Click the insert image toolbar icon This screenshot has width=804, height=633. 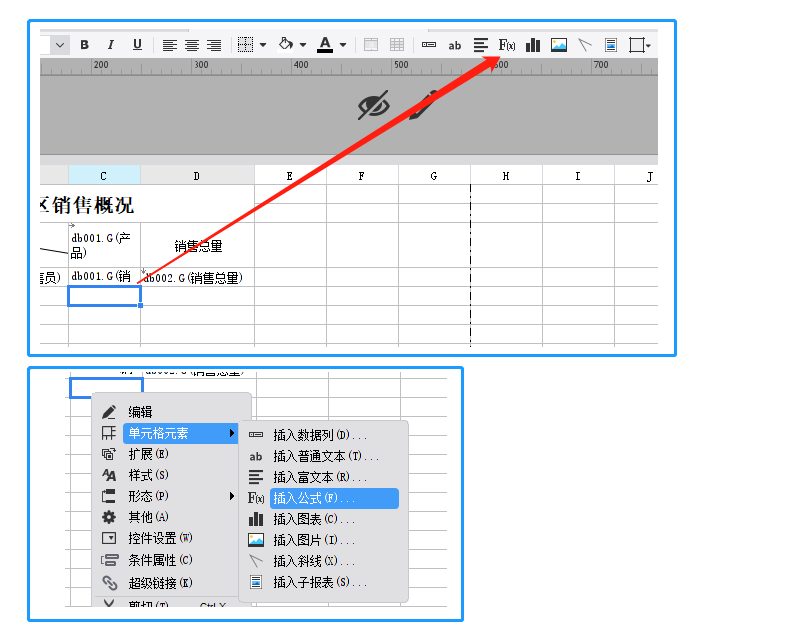pyautogui.click(x=558, y=44)
